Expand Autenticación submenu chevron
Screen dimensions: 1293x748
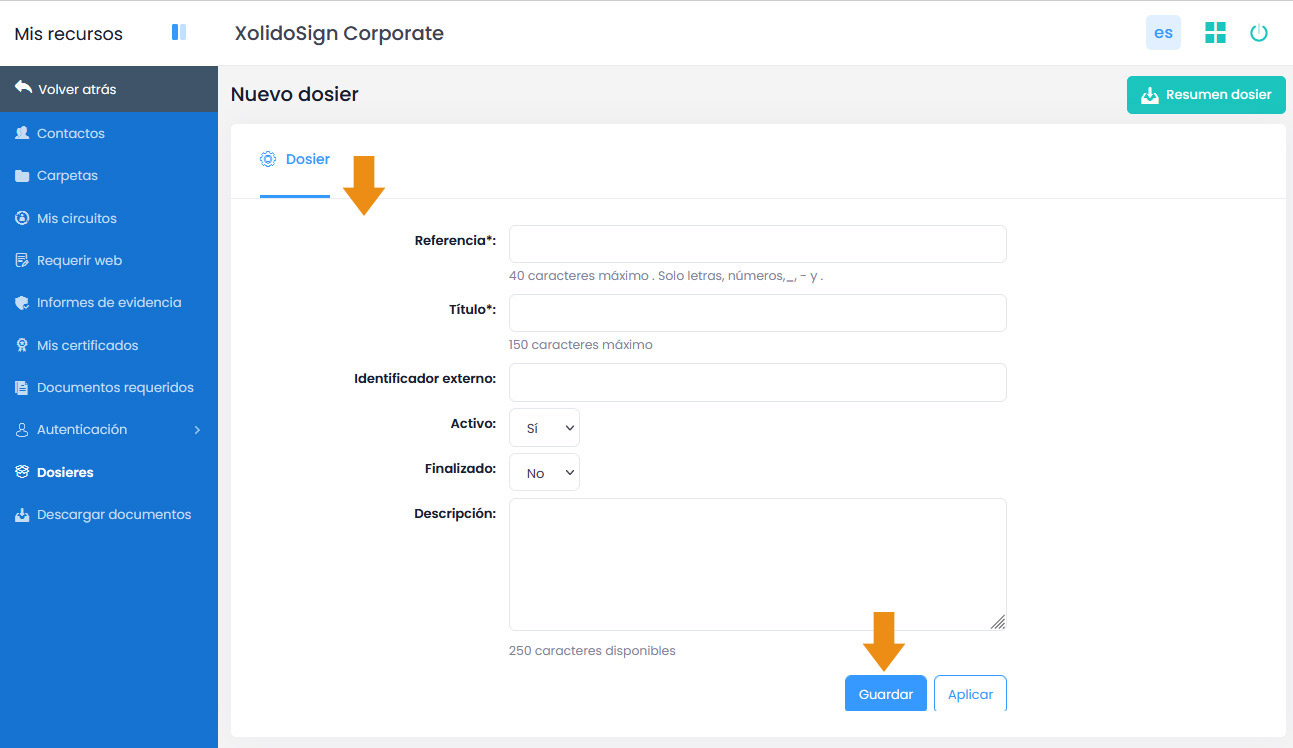pyautogui.click(x=197, y=430)
